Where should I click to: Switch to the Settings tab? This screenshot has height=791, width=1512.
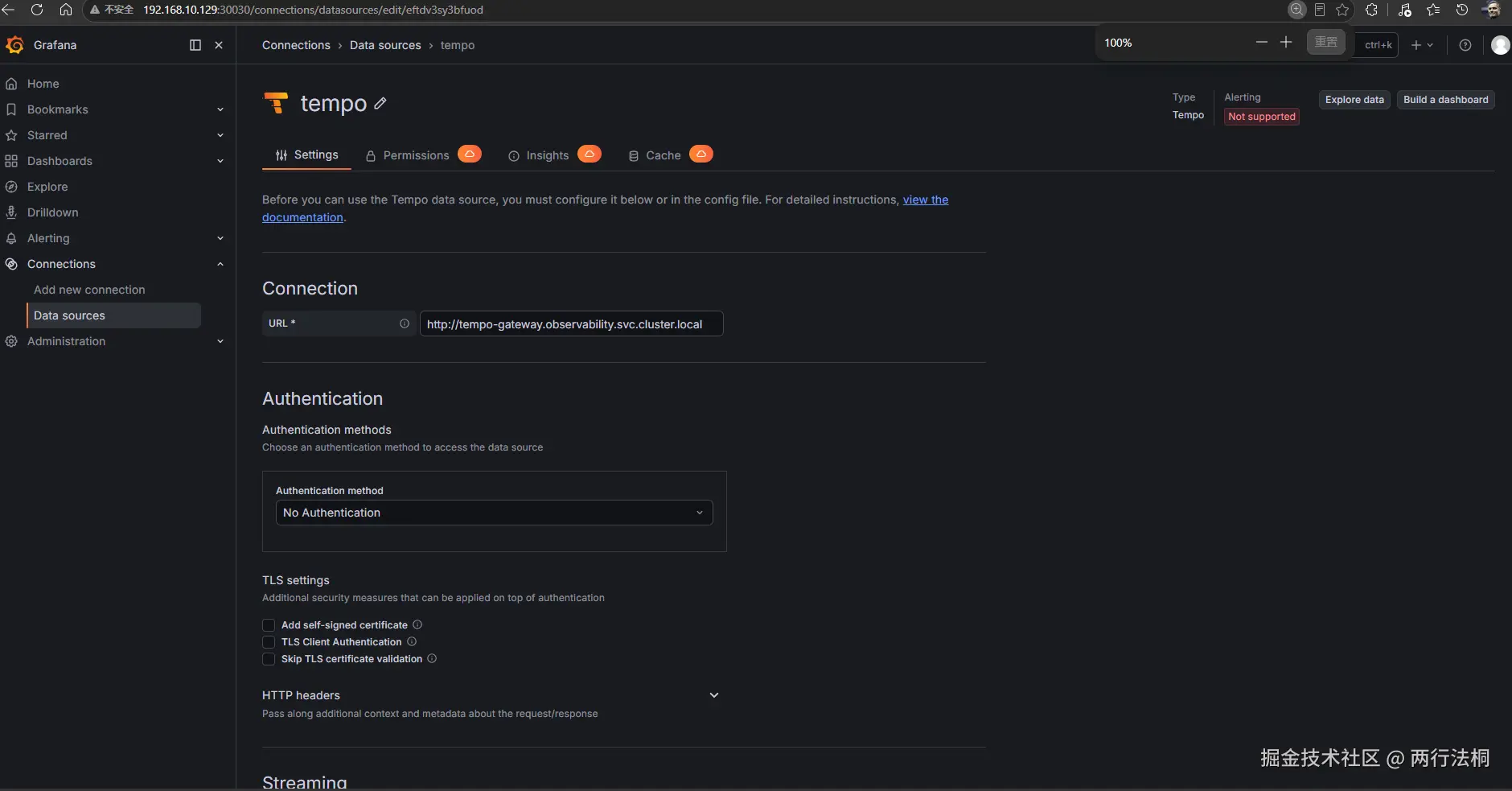[x=306, y=154]
